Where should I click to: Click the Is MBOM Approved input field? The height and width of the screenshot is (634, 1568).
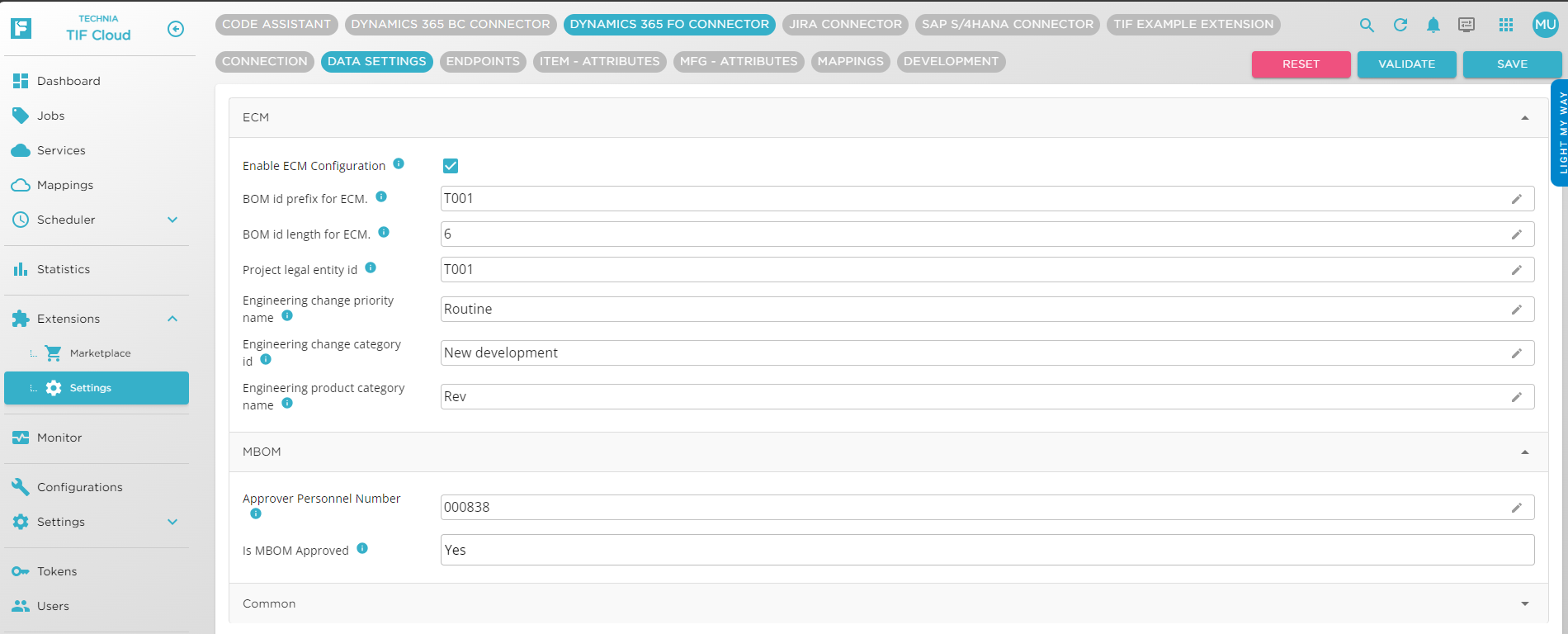pos(986,550)
